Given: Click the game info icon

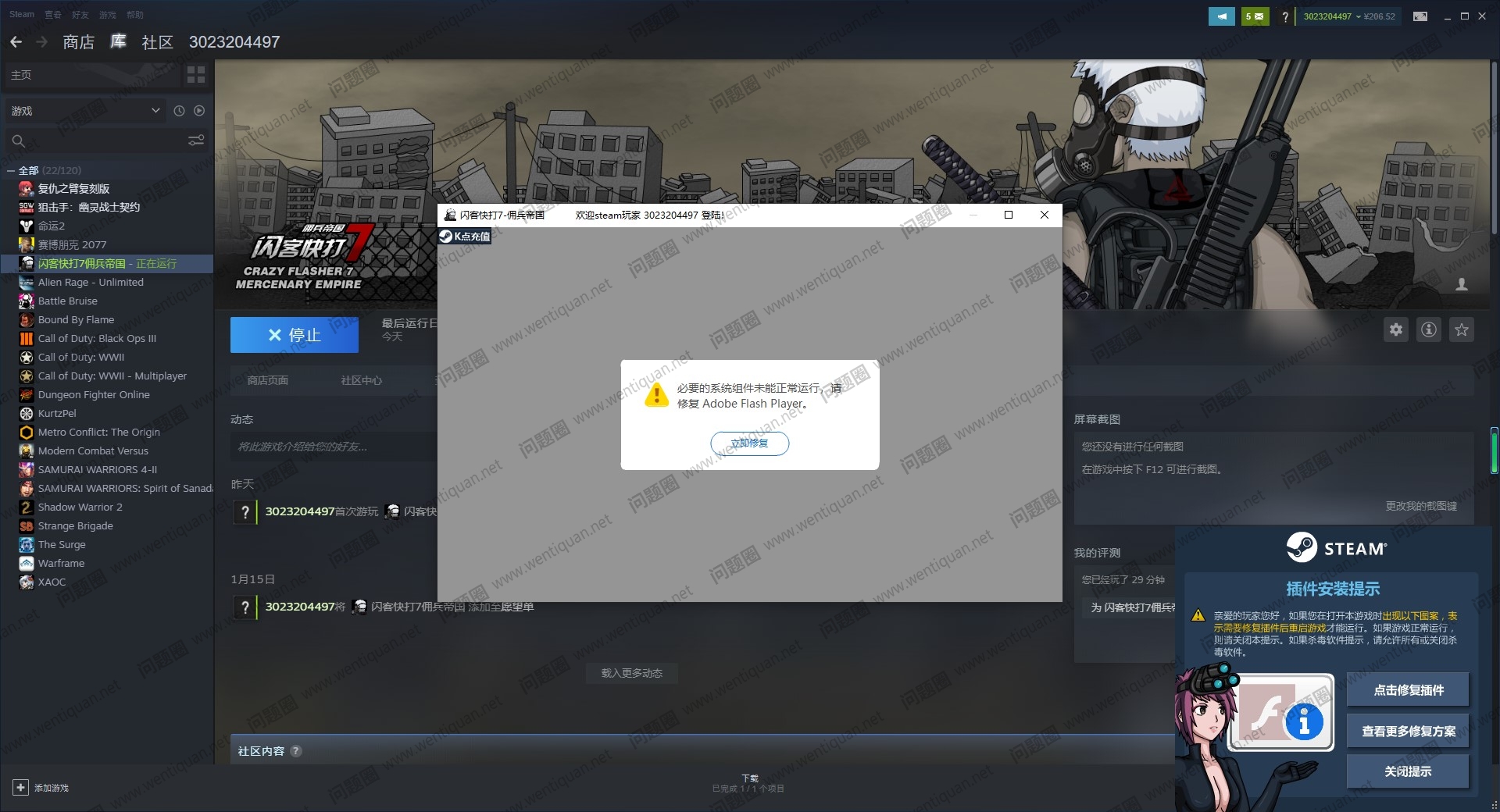Looking at the screenshot, I should (x=1429, y=330).
